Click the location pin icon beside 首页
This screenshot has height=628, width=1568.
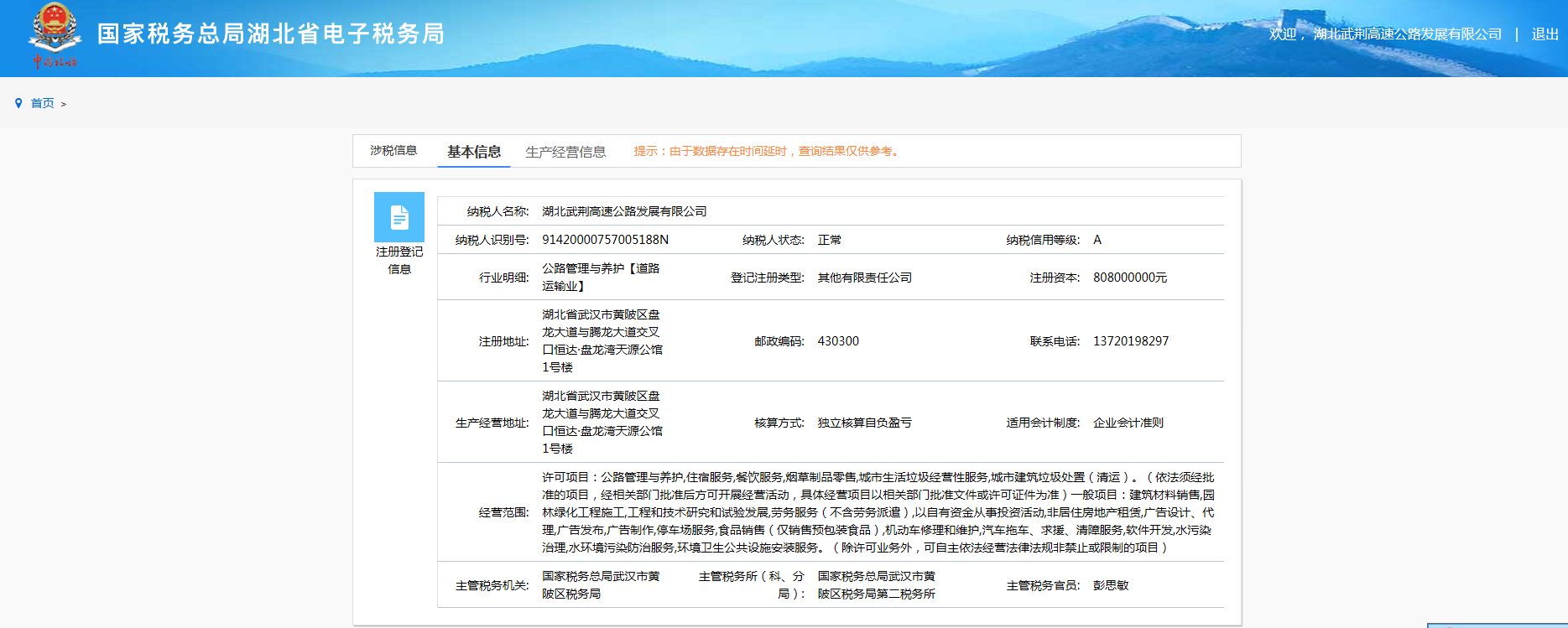point(18,103)
